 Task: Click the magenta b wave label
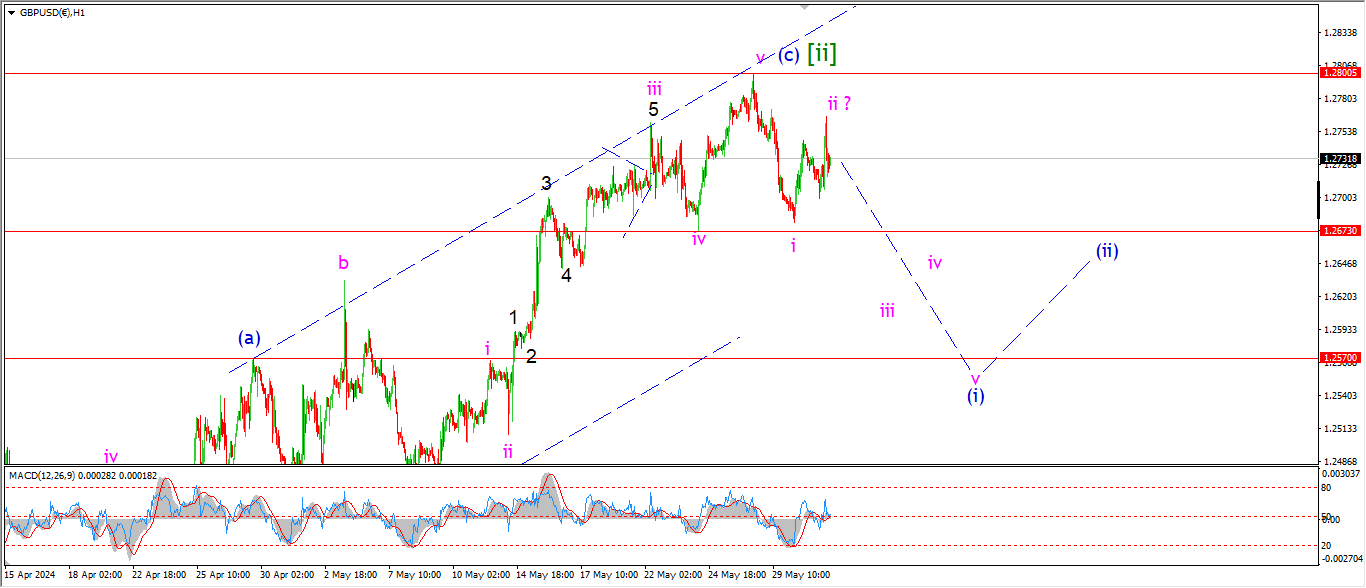point(343,263)
